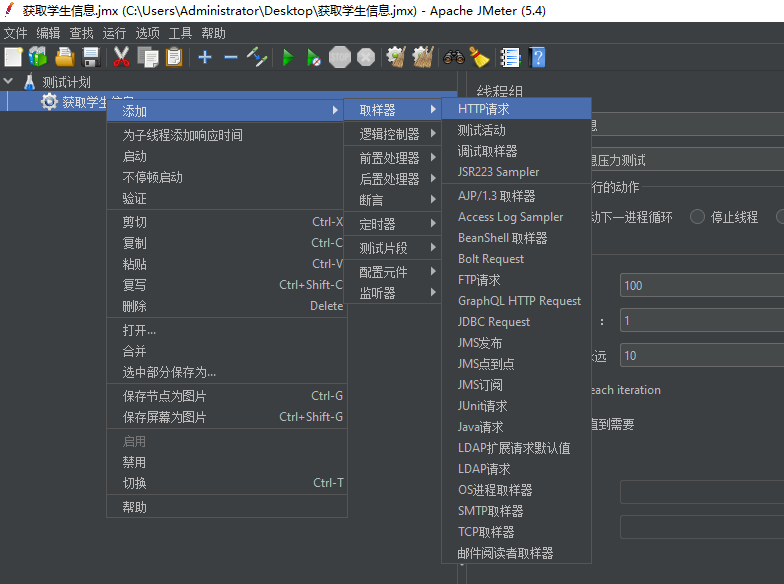The width and height of the screenshot is (784, 584).
Task: Click the Clear broom-with-gear icon
Action: coord(396,57)
